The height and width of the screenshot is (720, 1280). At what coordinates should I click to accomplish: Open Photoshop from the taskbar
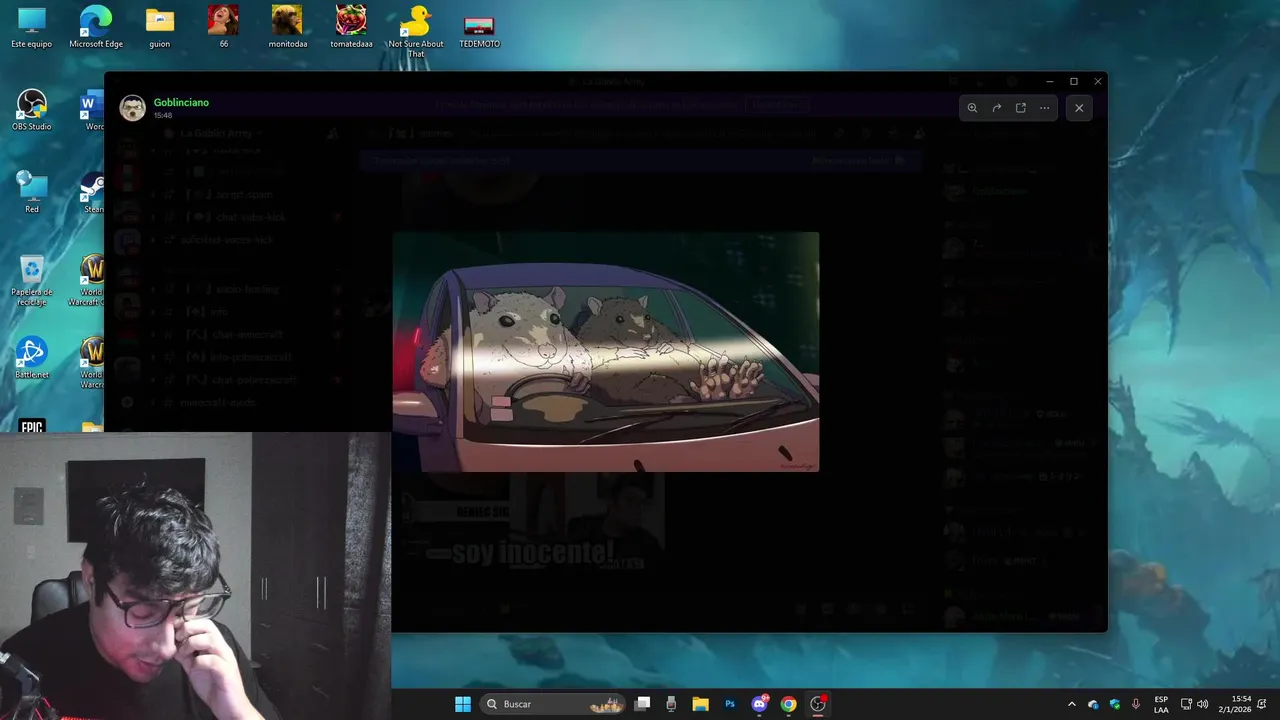click(x=730, y=704)
